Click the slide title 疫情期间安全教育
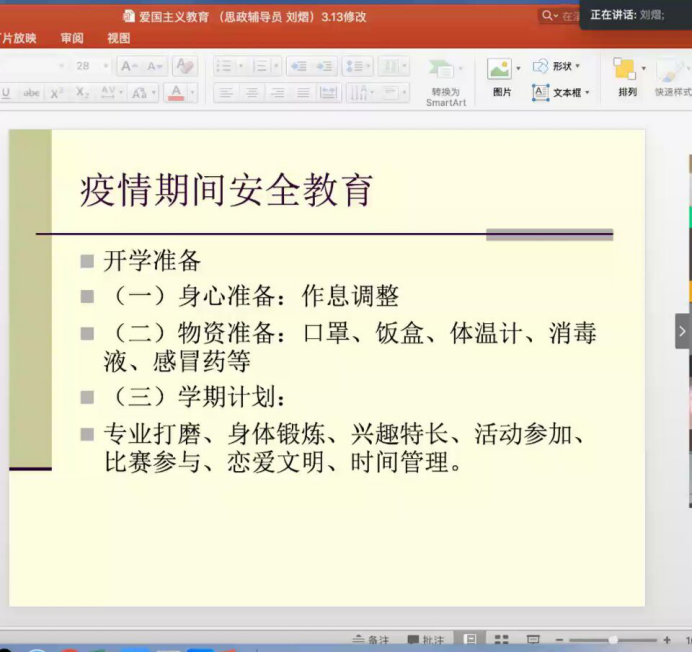The width and height of the screenshot is (693, 652). tap(226, 190)
